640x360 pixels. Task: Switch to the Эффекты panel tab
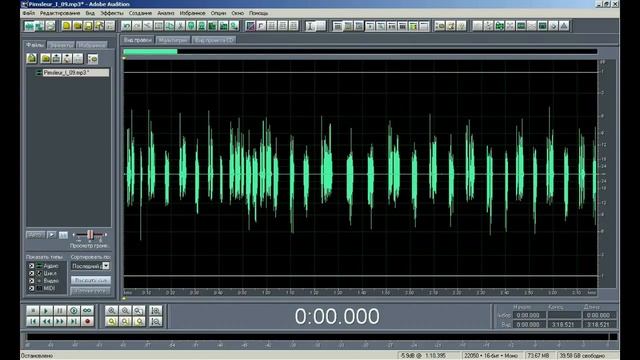(61, 45)
